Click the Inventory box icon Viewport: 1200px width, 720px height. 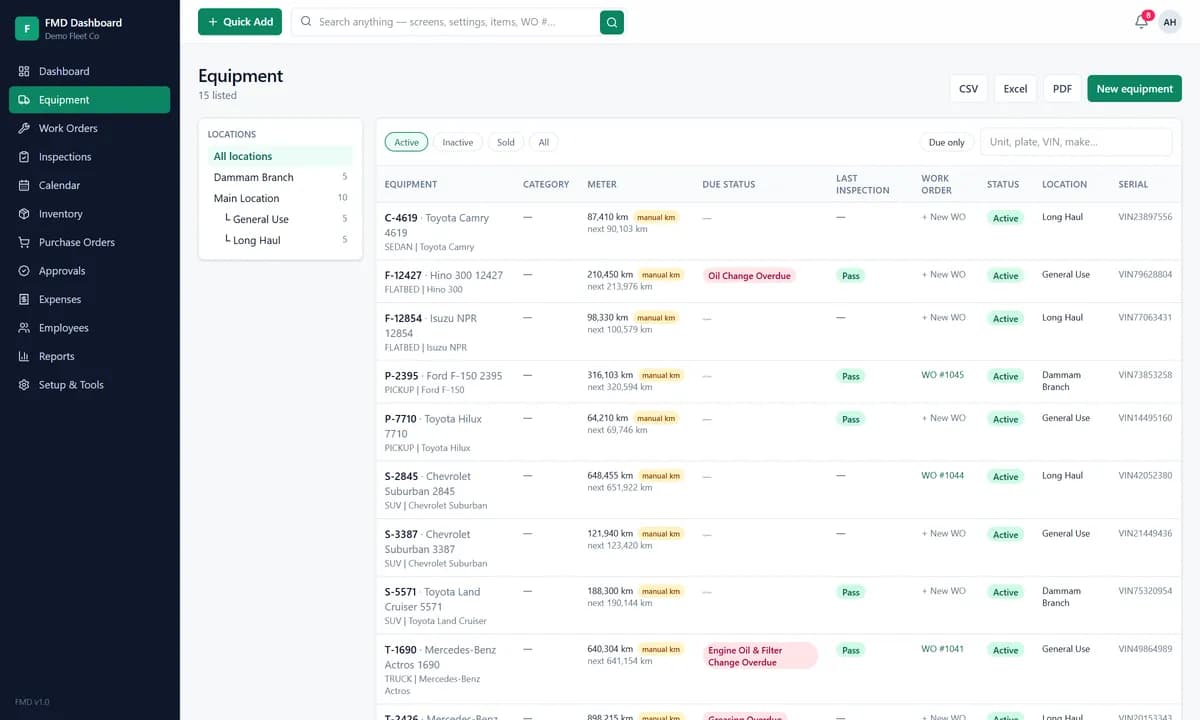(x=24, y=214)
